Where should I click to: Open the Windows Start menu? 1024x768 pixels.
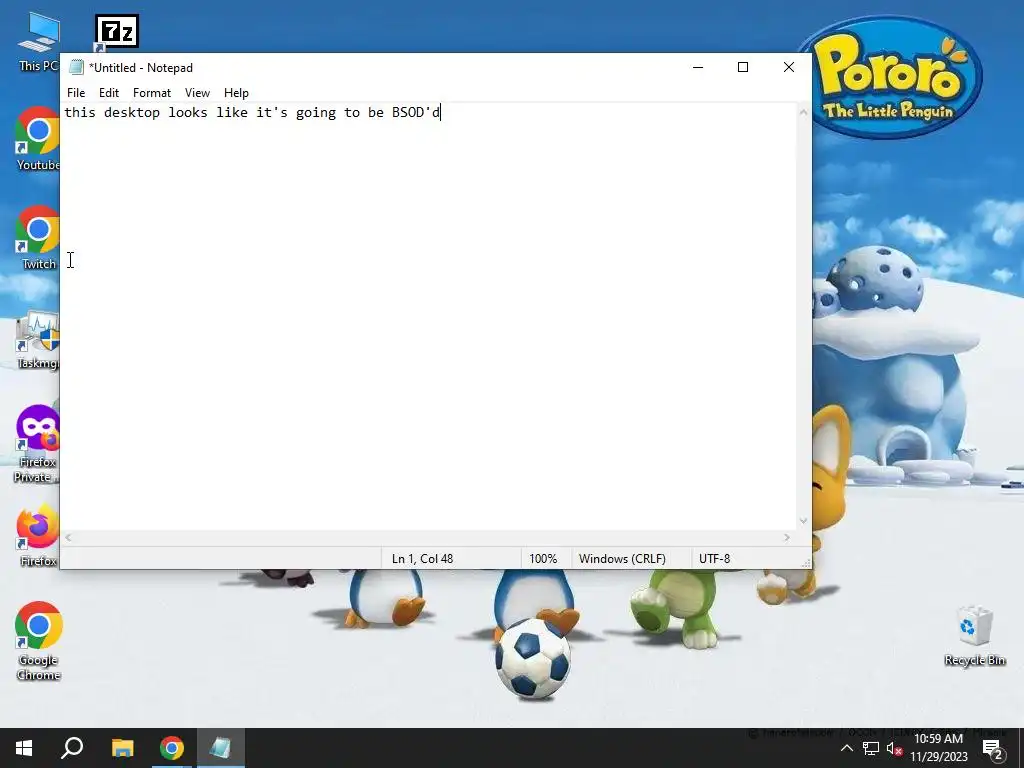(x=24, y=748)
